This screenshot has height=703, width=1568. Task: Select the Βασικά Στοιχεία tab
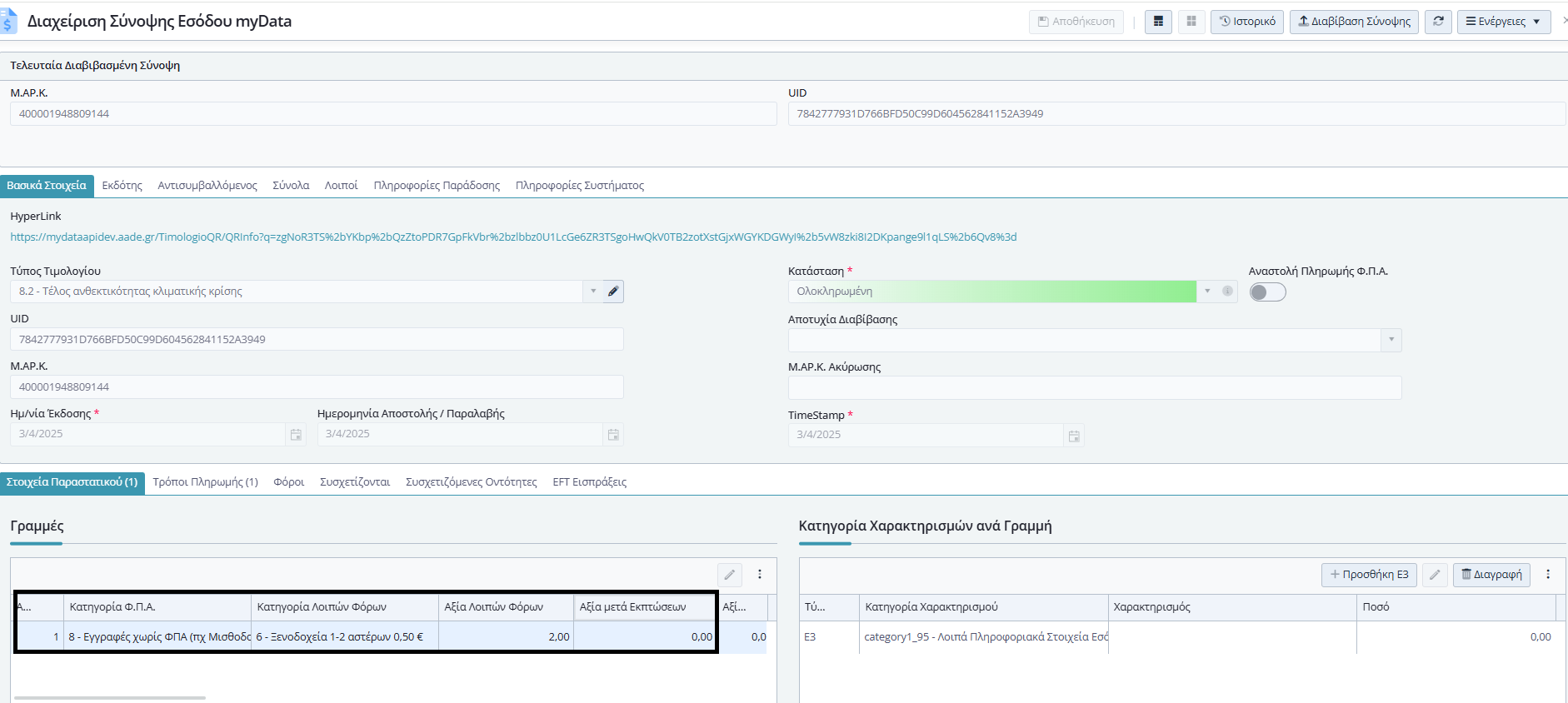click(x=47, y=186)
